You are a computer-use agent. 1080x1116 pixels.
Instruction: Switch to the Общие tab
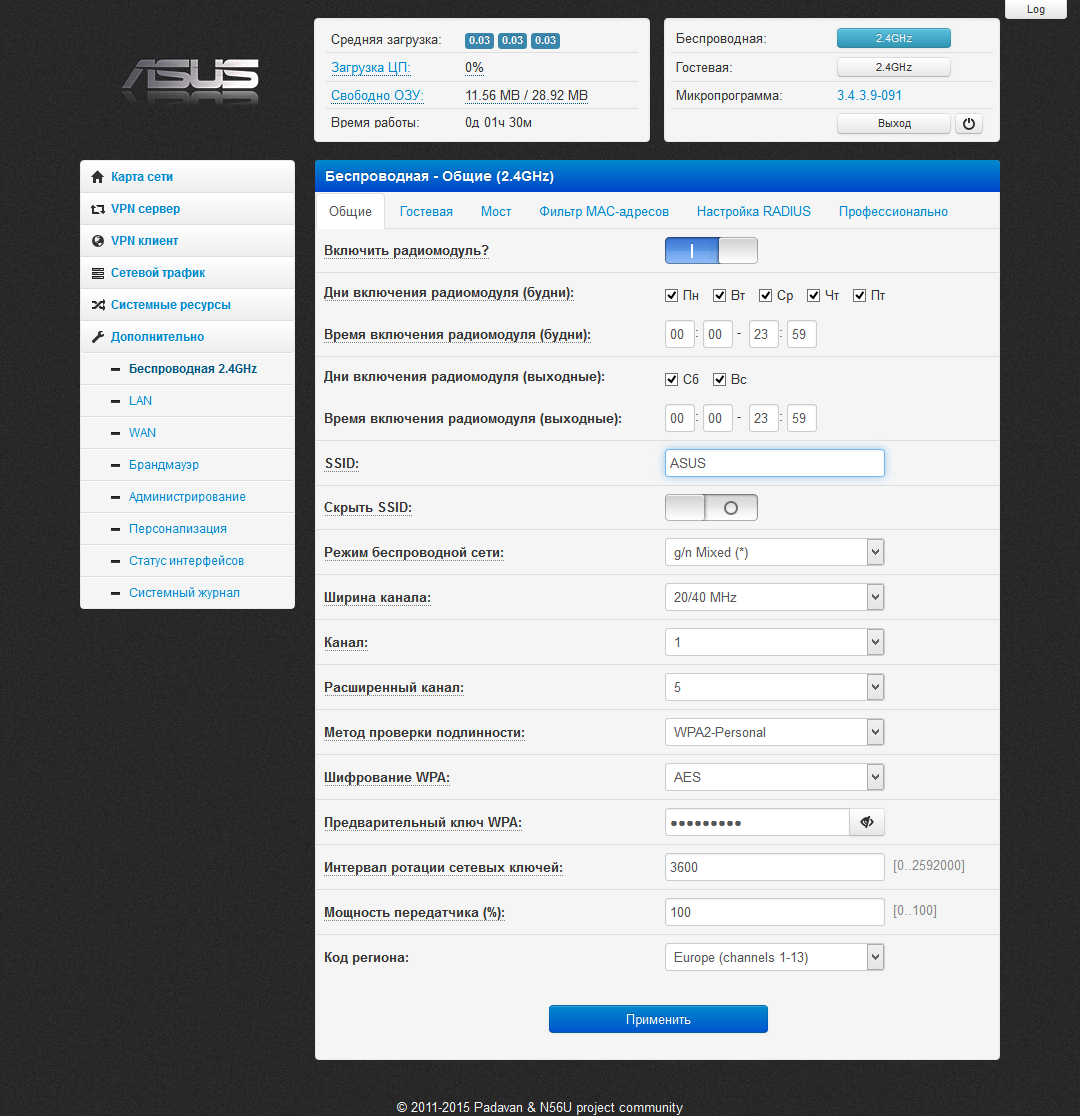350,211
